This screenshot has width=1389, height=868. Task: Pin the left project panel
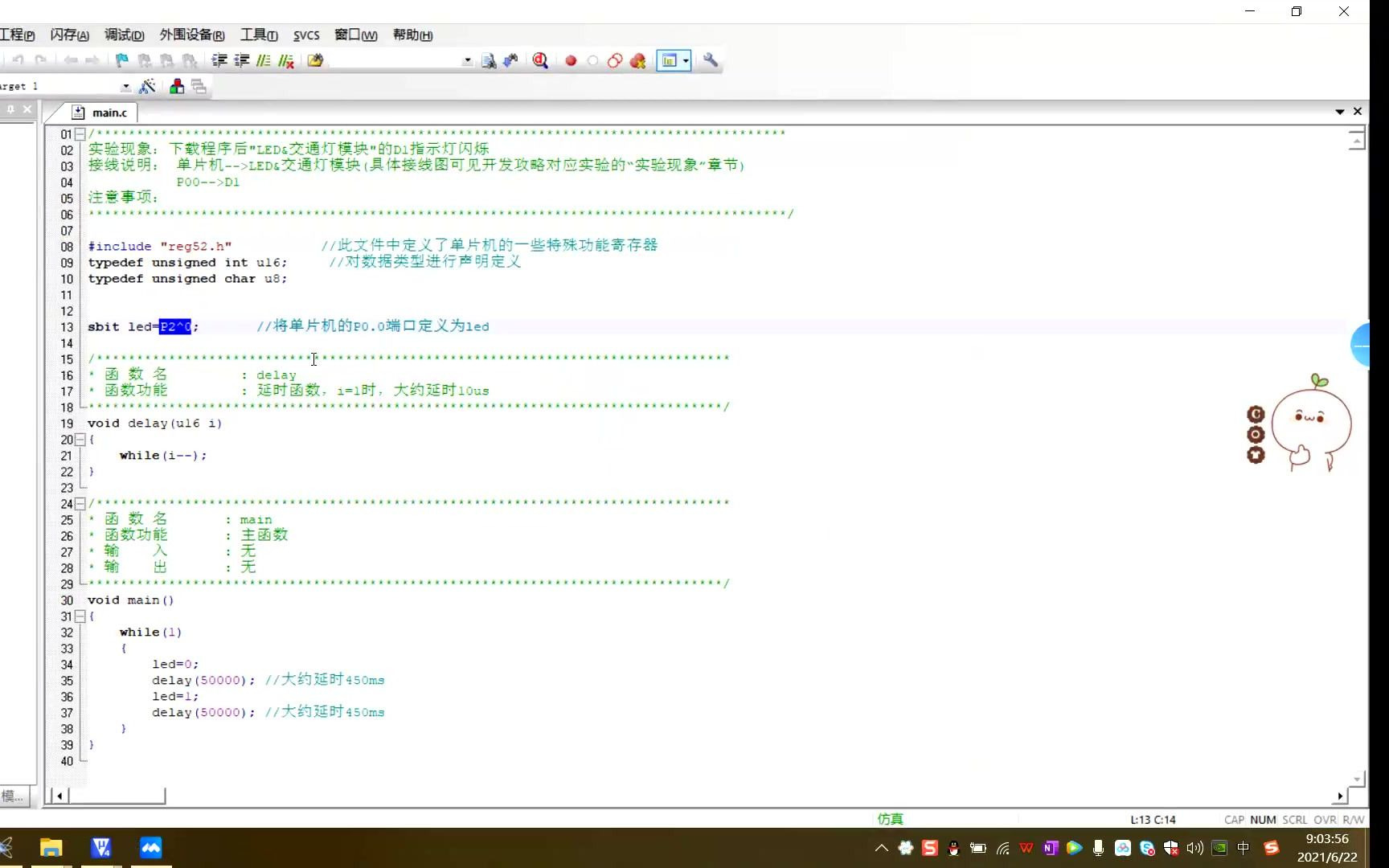(x=10, y=109)
